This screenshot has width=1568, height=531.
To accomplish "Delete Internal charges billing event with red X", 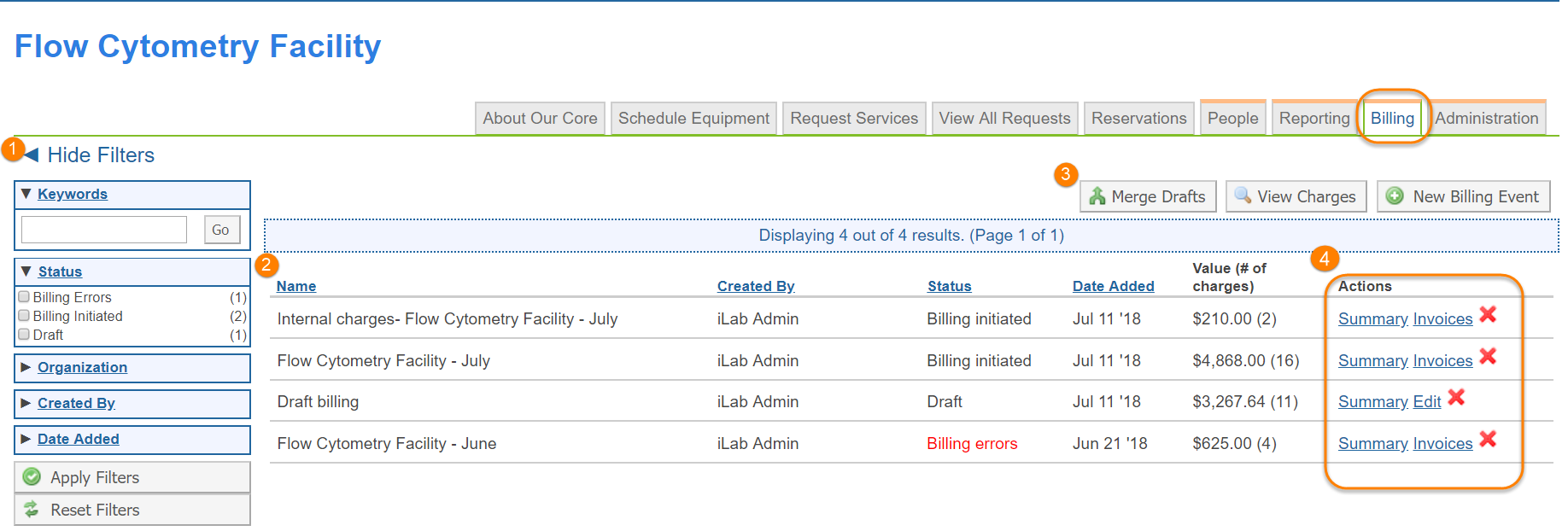I will click(1488, 315).
